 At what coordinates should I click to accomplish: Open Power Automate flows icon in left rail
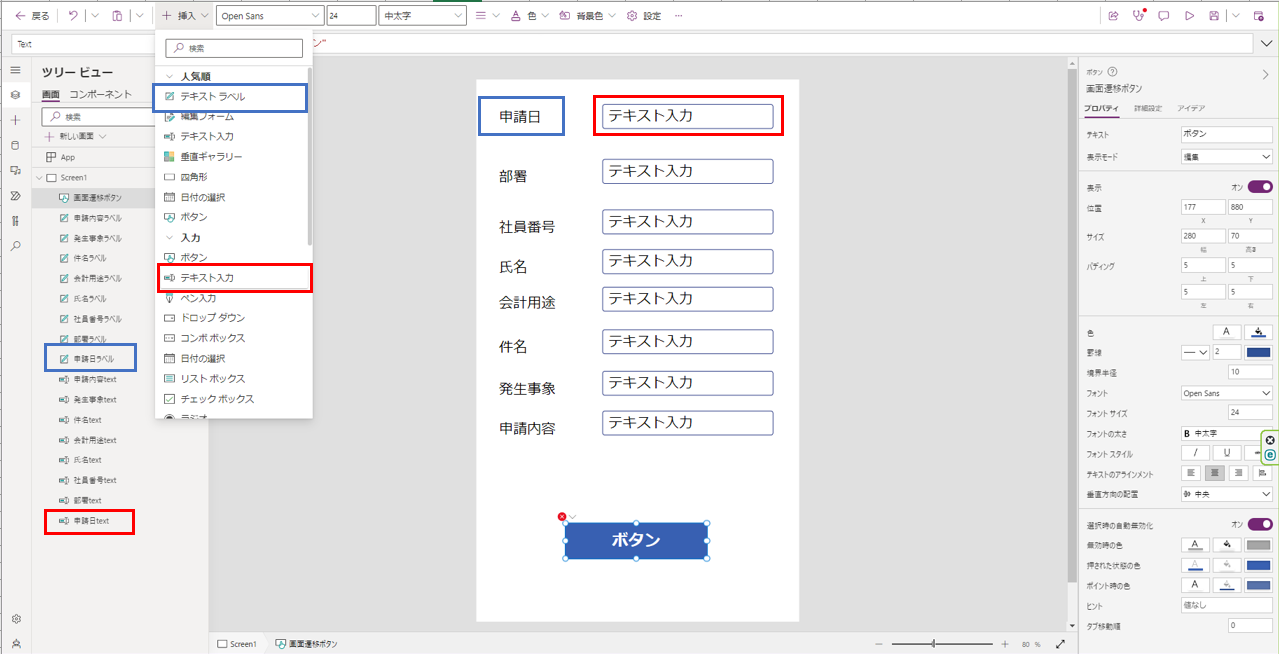point(15,195)
